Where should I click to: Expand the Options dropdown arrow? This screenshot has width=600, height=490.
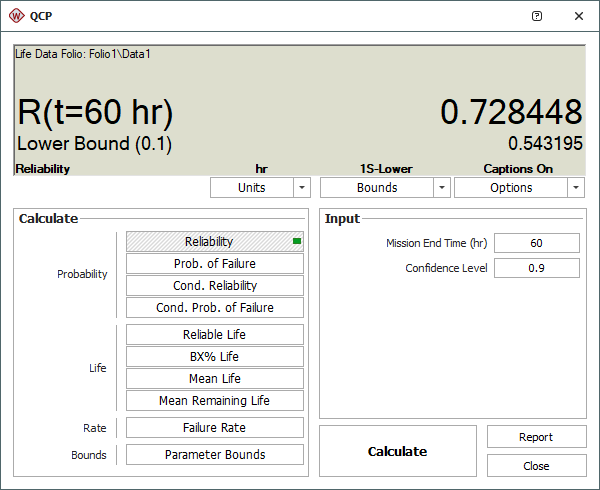tap(576, 188)
